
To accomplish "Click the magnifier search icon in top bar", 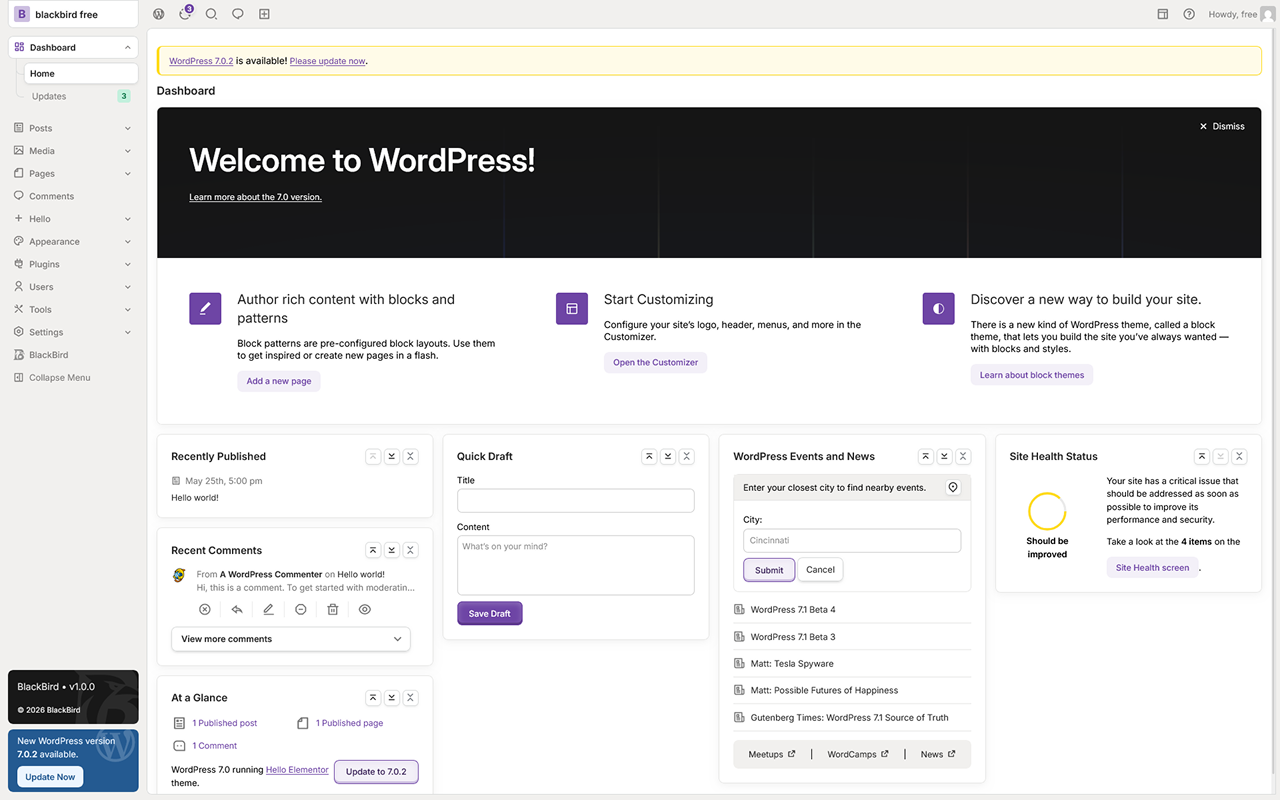I will coord(211,14).
